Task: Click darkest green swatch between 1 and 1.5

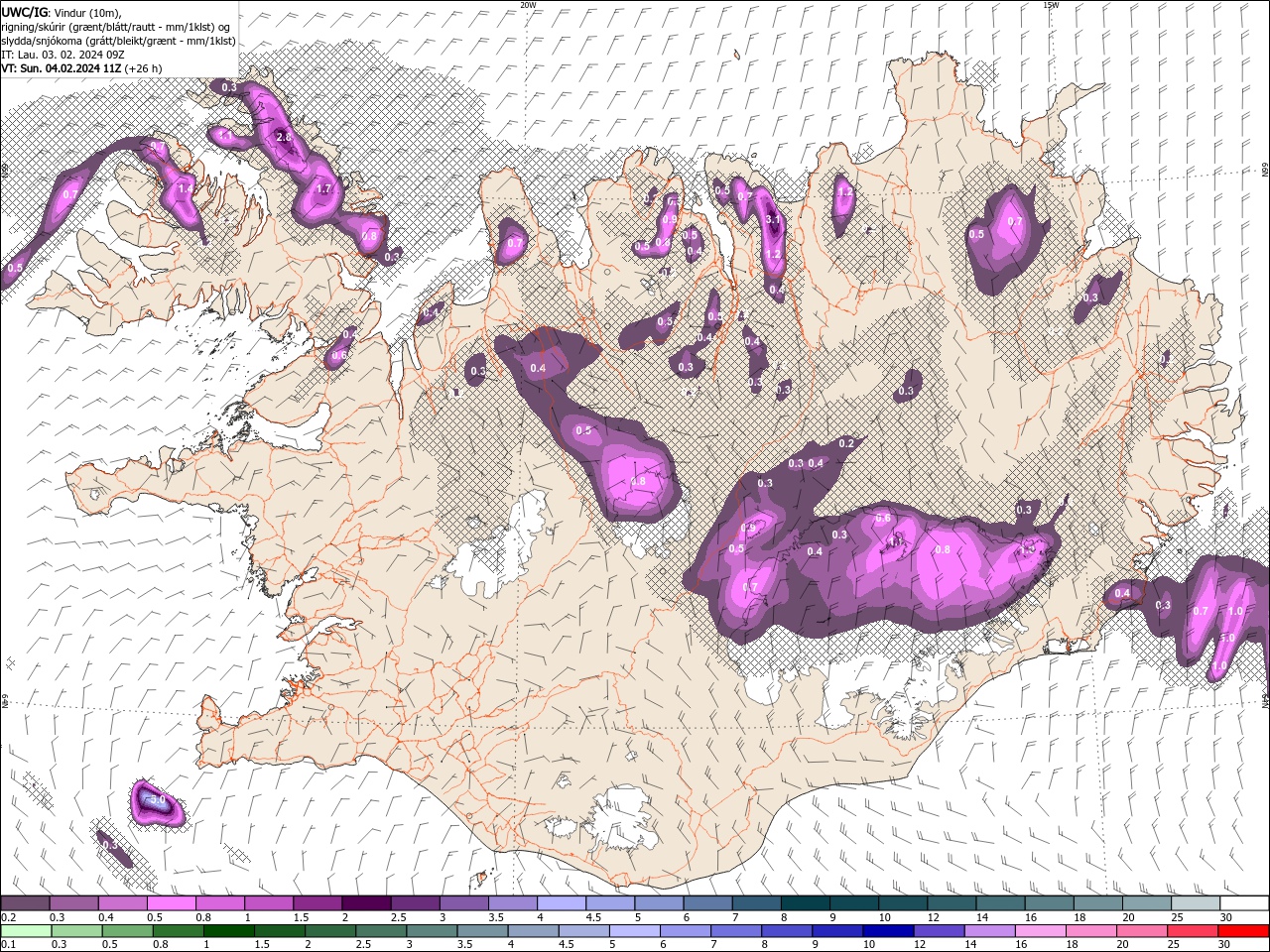Action: pyautogui.click(x=227, y=931)
